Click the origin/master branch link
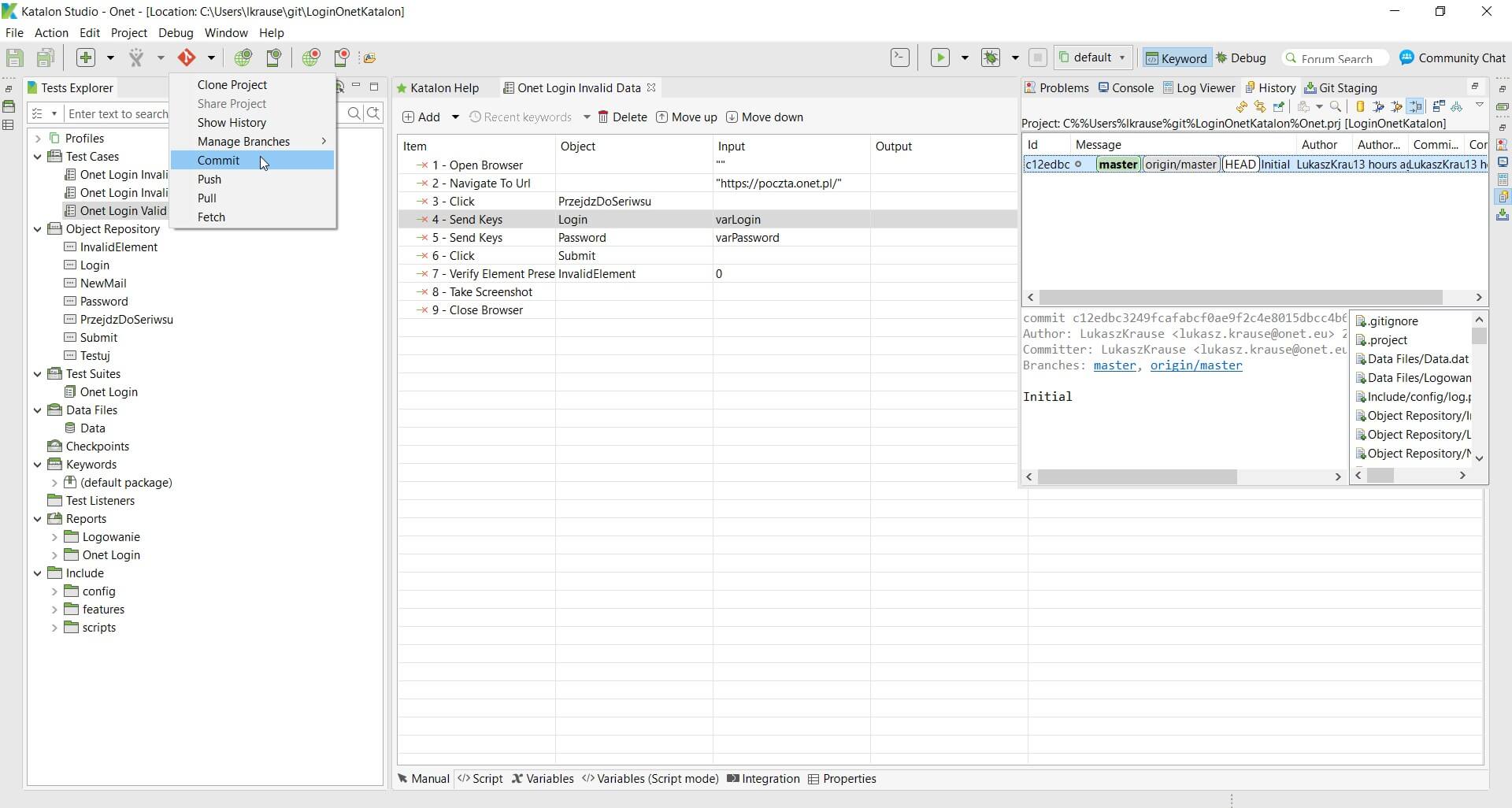This screenshot has height=808, width=1512. 1195,365
